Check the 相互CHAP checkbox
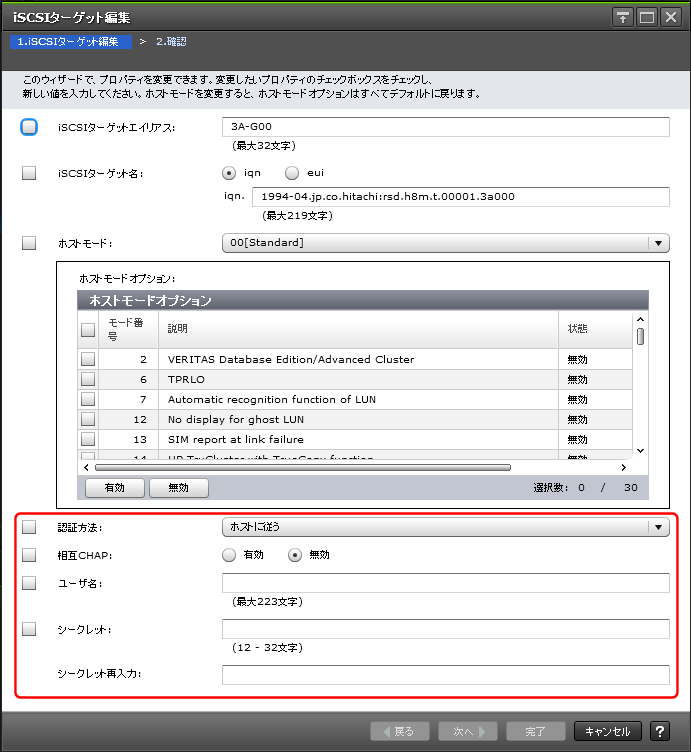This screenshot has height=752, width=691. [x=29, y=555]
